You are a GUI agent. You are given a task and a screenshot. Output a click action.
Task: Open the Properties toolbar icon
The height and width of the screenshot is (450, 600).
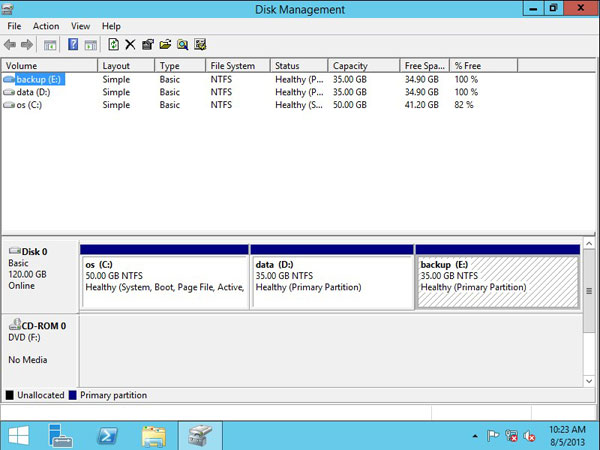pyautogui.click(x=148, y=45)
